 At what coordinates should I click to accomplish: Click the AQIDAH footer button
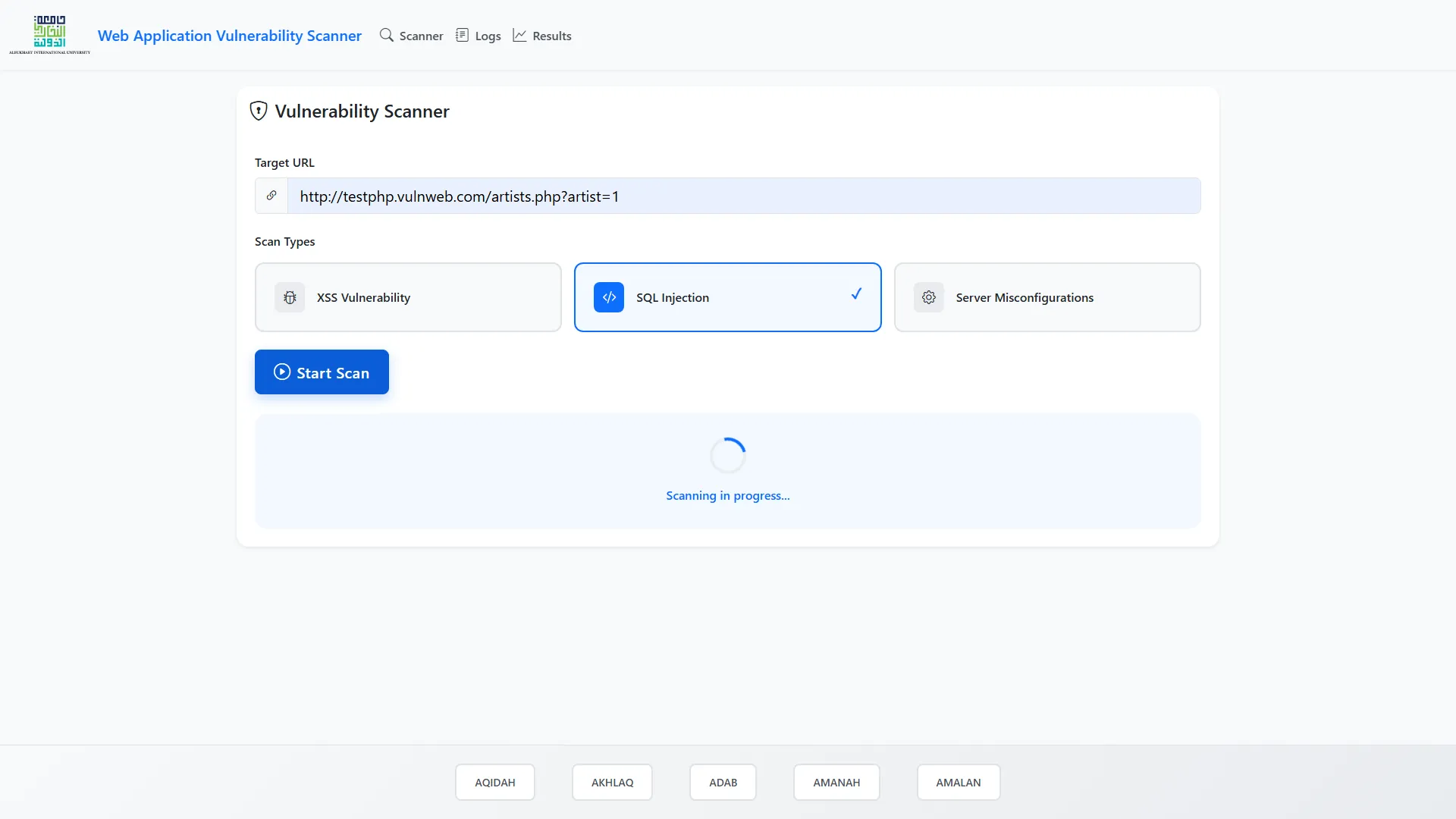[495, 782]
